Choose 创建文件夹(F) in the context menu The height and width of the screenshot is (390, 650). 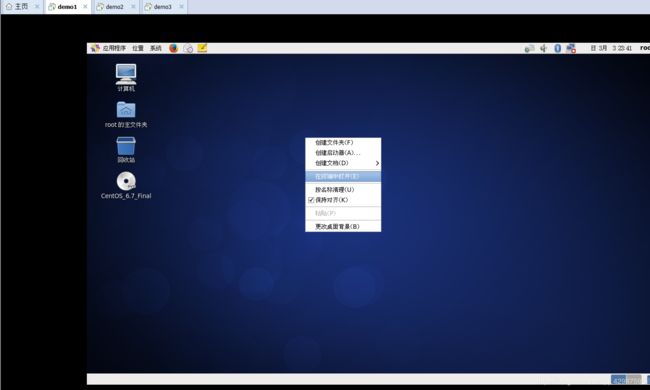[x=343, y=142]
